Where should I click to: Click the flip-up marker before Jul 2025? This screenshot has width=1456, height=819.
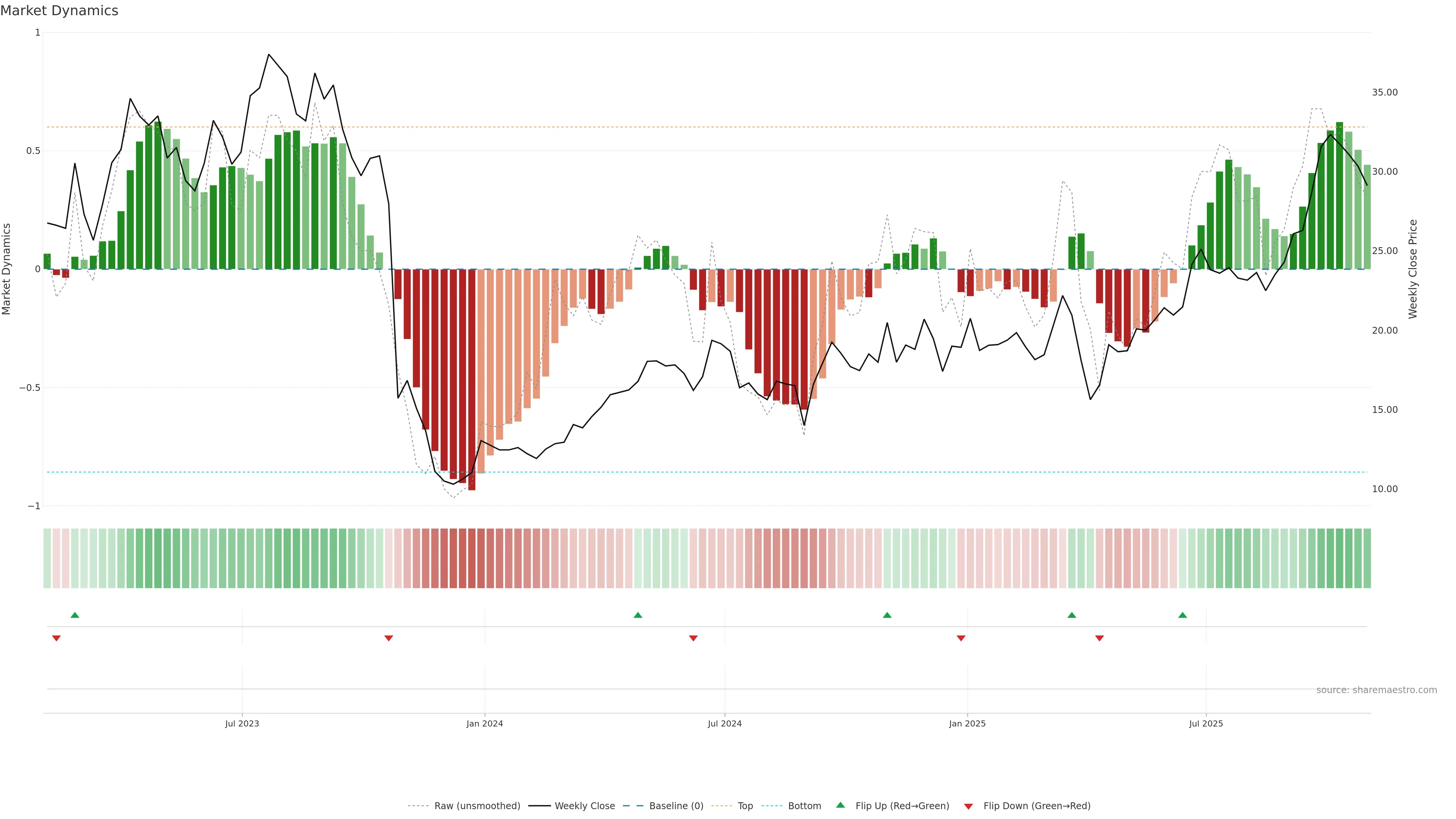point(1183,615)
